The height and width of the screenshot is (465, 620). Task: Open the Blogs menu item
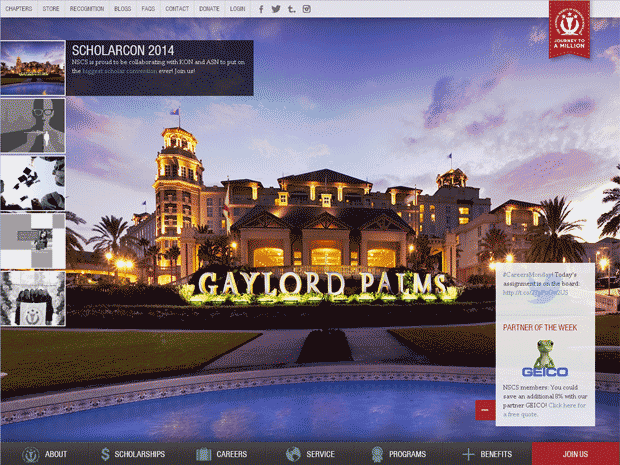tap(123, 9)
